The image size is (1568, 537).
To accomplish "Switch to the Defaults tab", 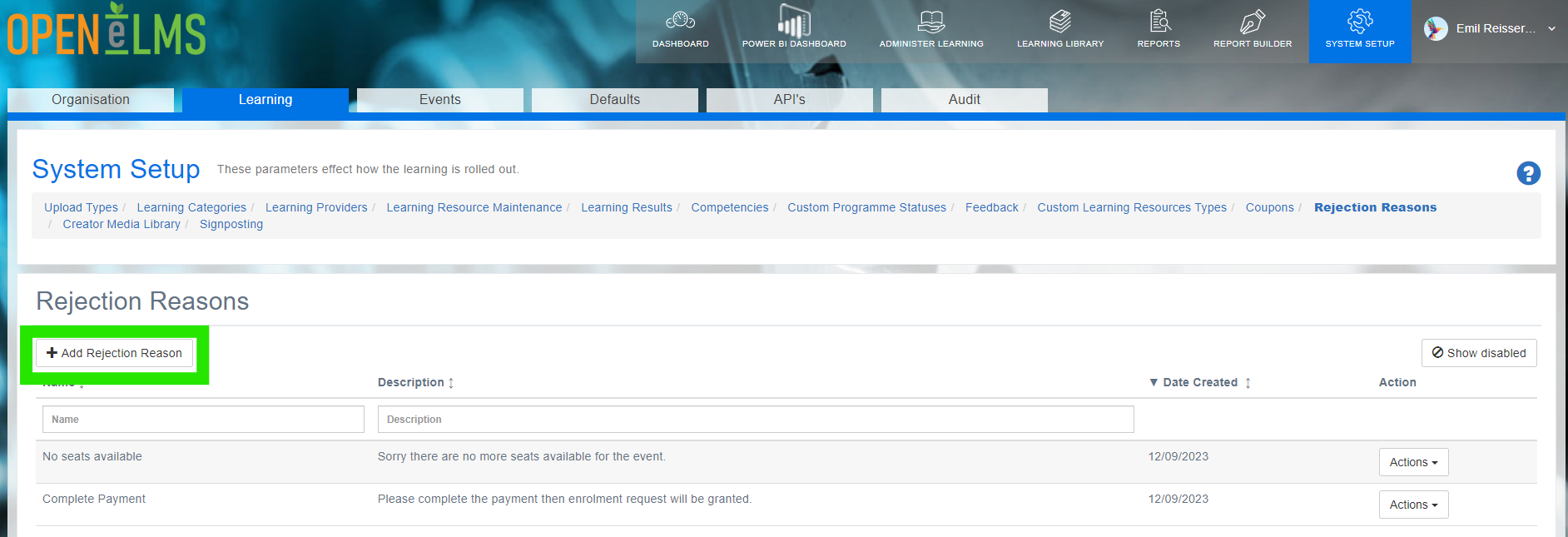I will tap(615, 100).
